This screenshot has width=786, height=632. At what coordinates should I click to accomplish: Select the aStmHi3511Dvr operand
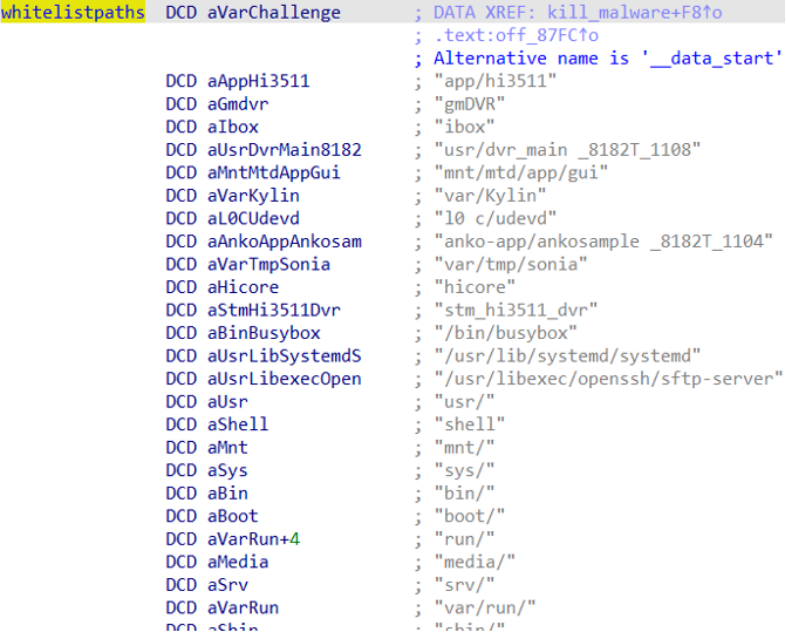[x=274, y=310]
